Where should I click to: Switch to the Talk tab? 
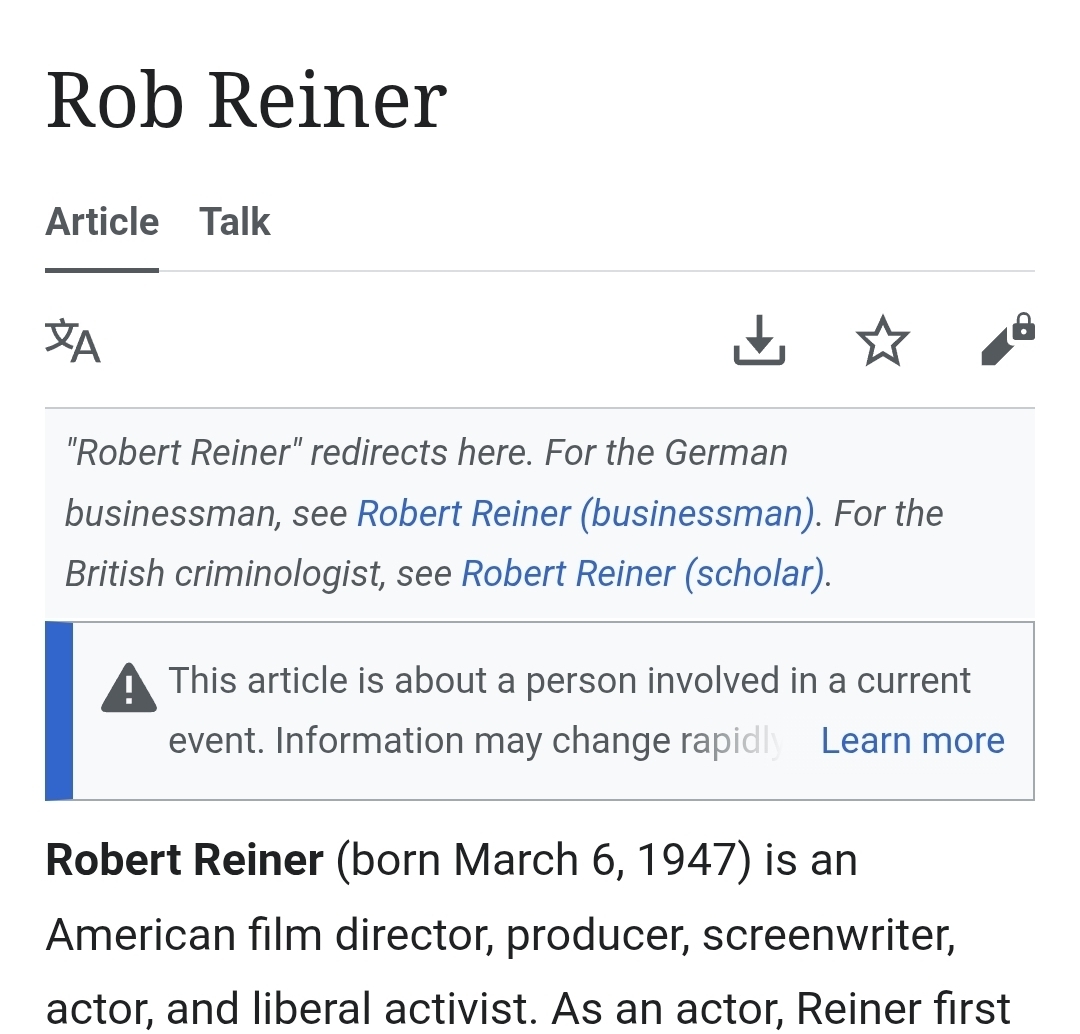234,222
